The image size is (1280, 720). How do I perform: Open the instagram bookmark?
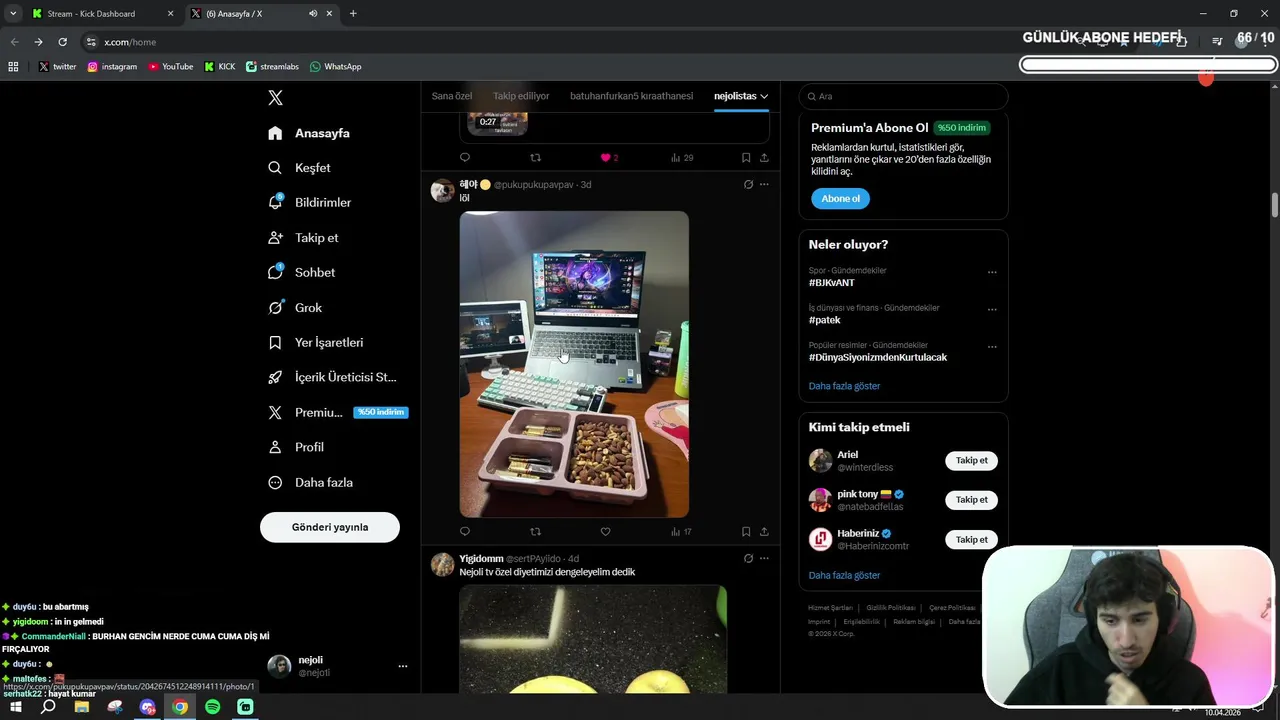(112, 67)
